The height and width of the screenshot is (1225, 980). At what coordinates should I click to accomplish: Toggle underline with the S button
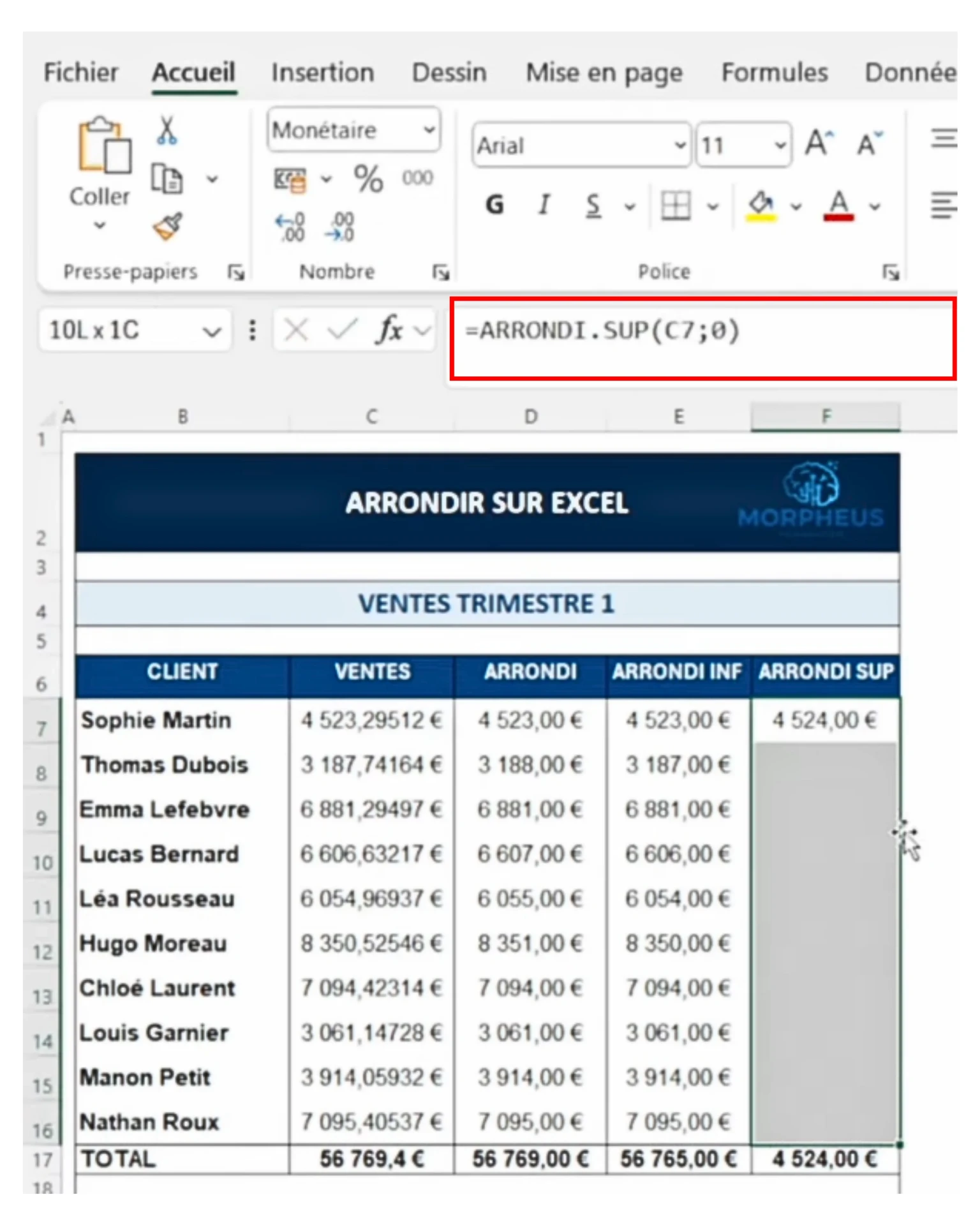tap(593, 205)
